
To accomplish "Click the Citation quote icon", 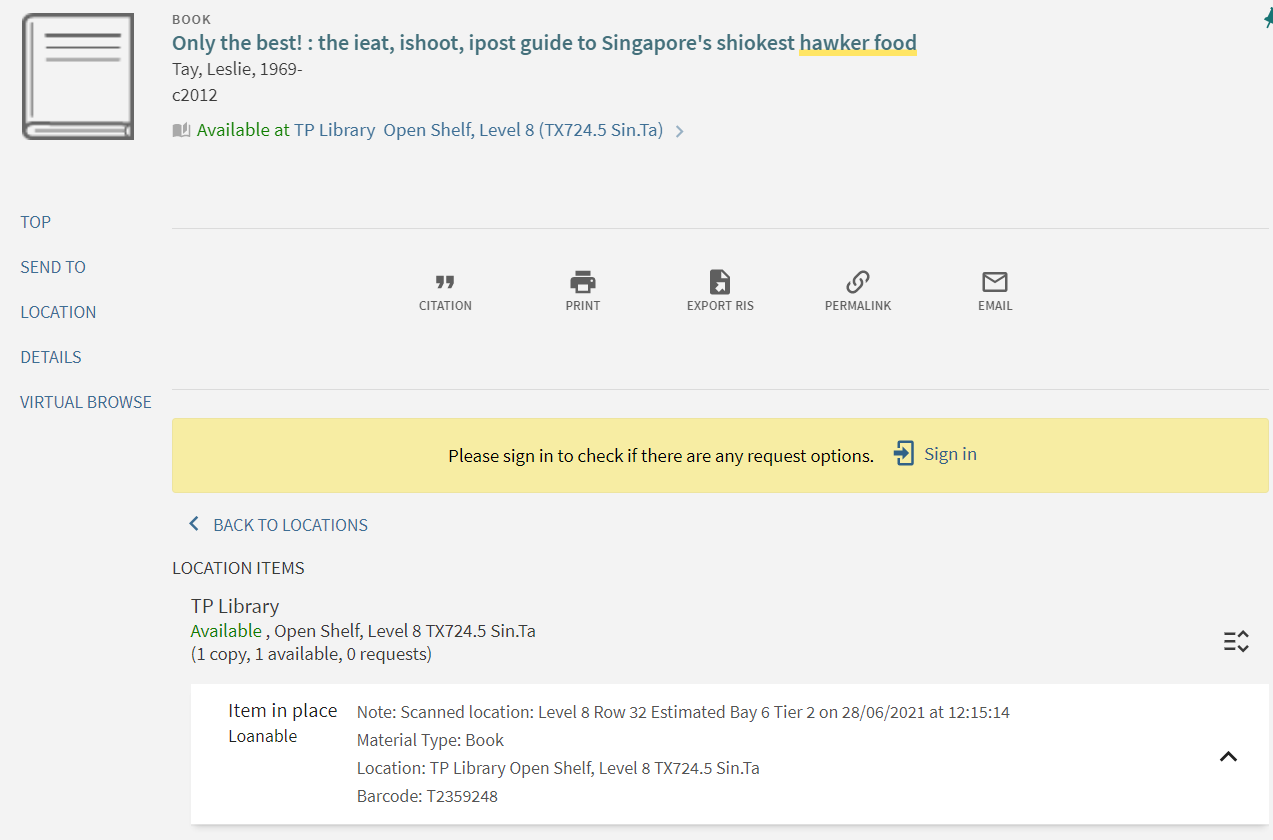I will (445, 282).
